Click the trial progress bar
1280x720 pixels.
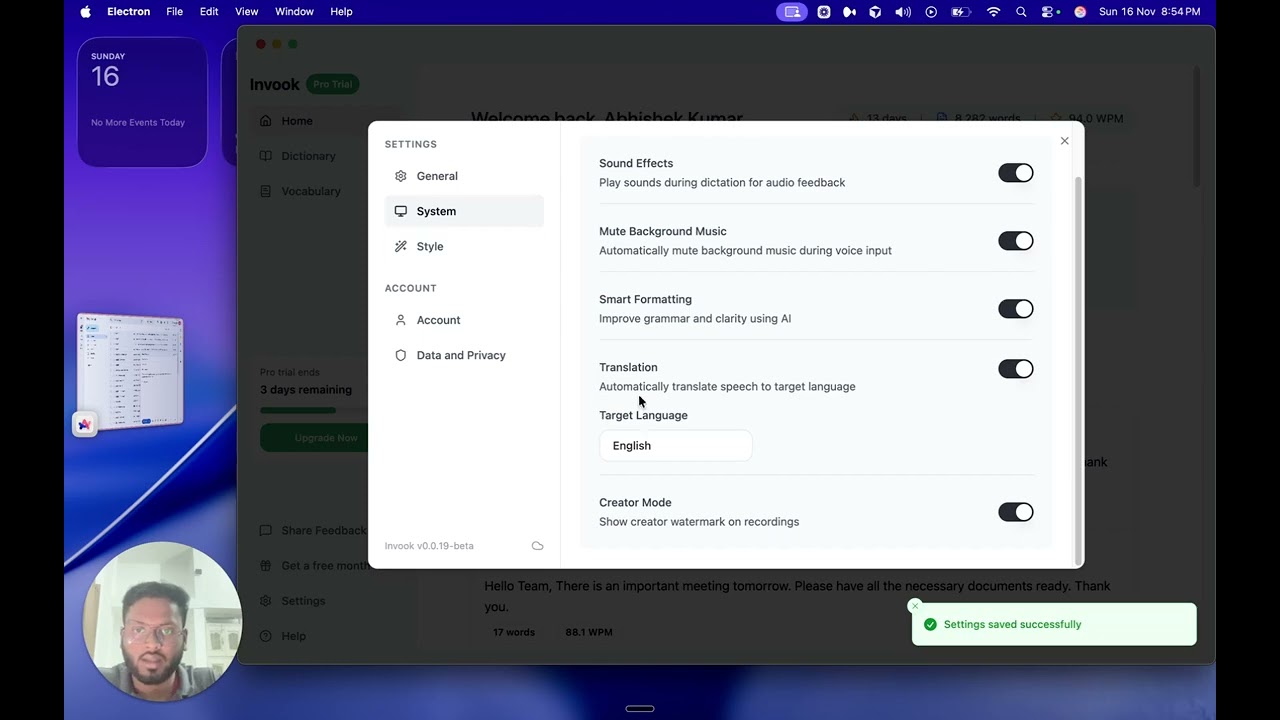click(314, 410)
